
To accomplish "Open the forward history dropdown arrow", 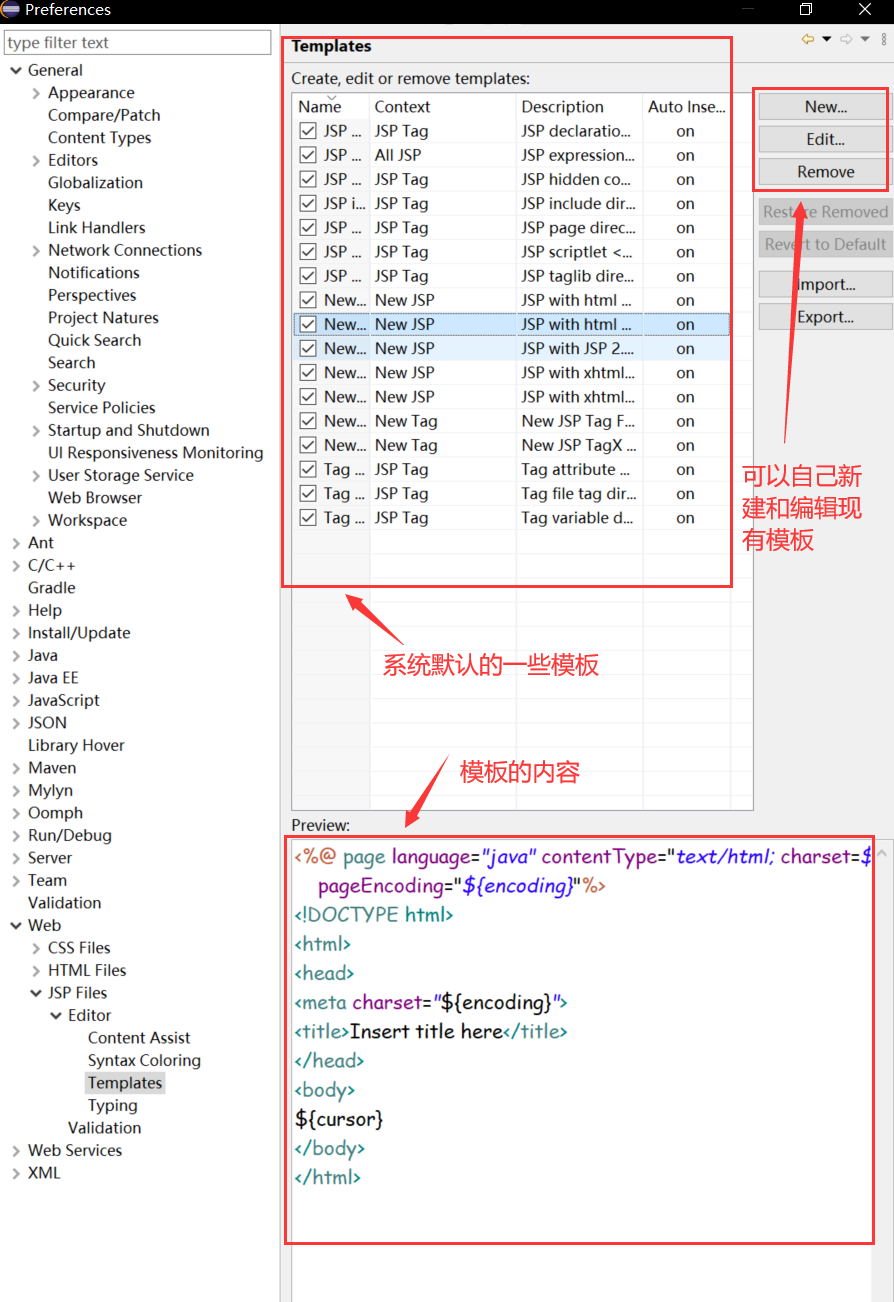I will point(864,38).
